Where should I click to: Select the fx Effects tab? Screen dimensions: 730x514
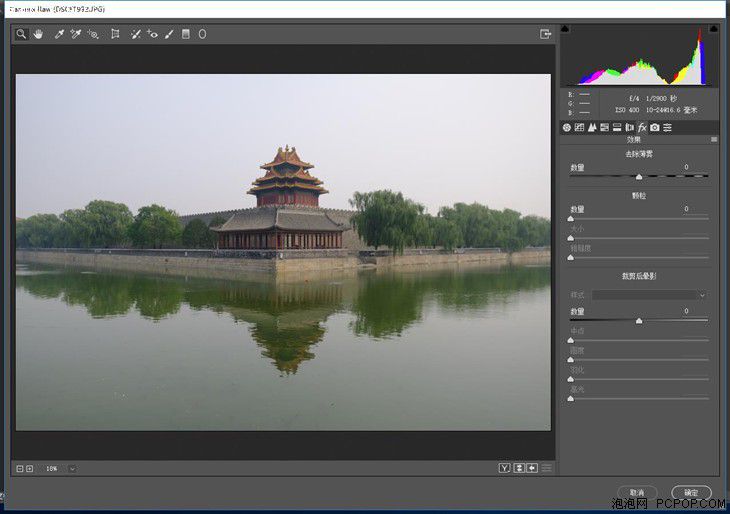coord(642,128)
